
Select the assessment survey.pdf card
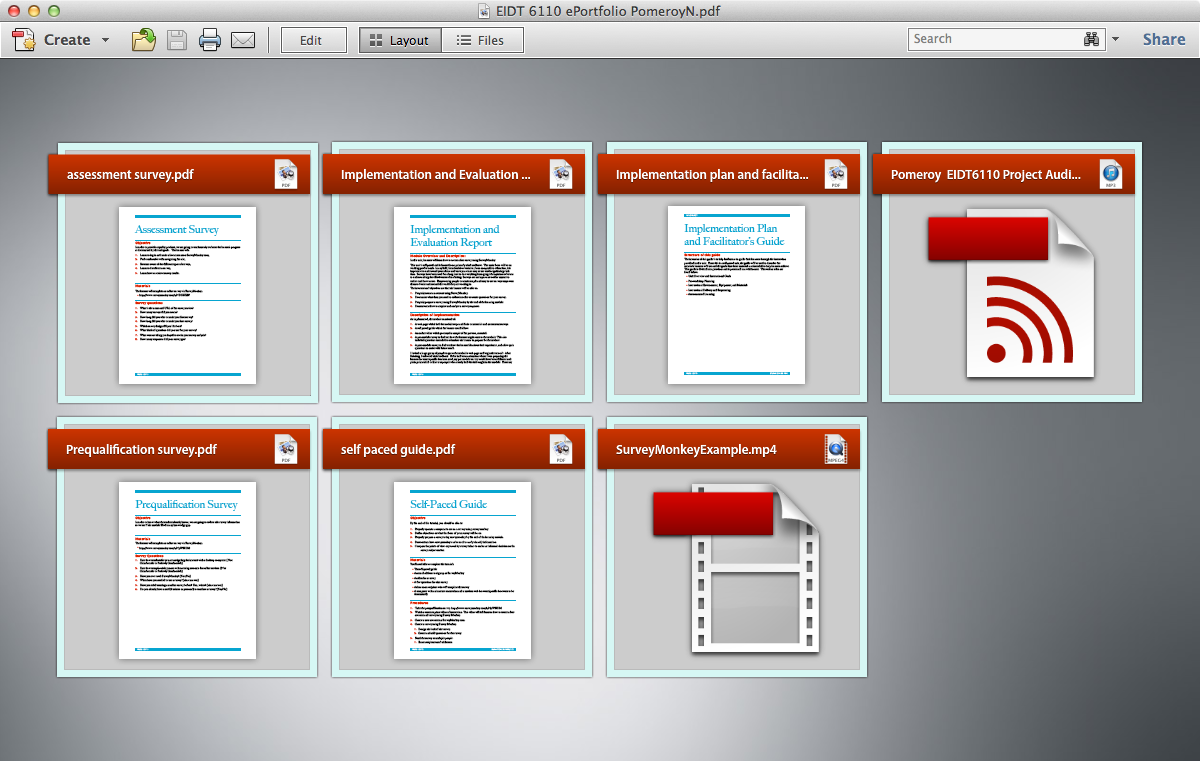(187, 272)
